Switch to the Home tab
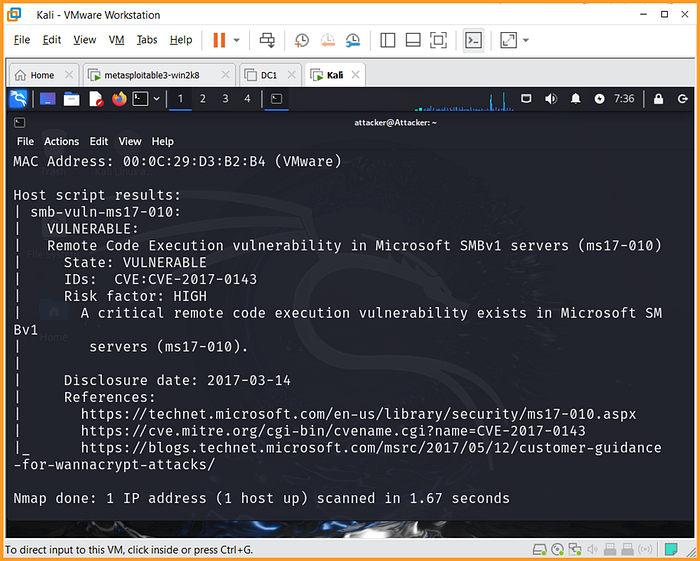 (42, 75)
